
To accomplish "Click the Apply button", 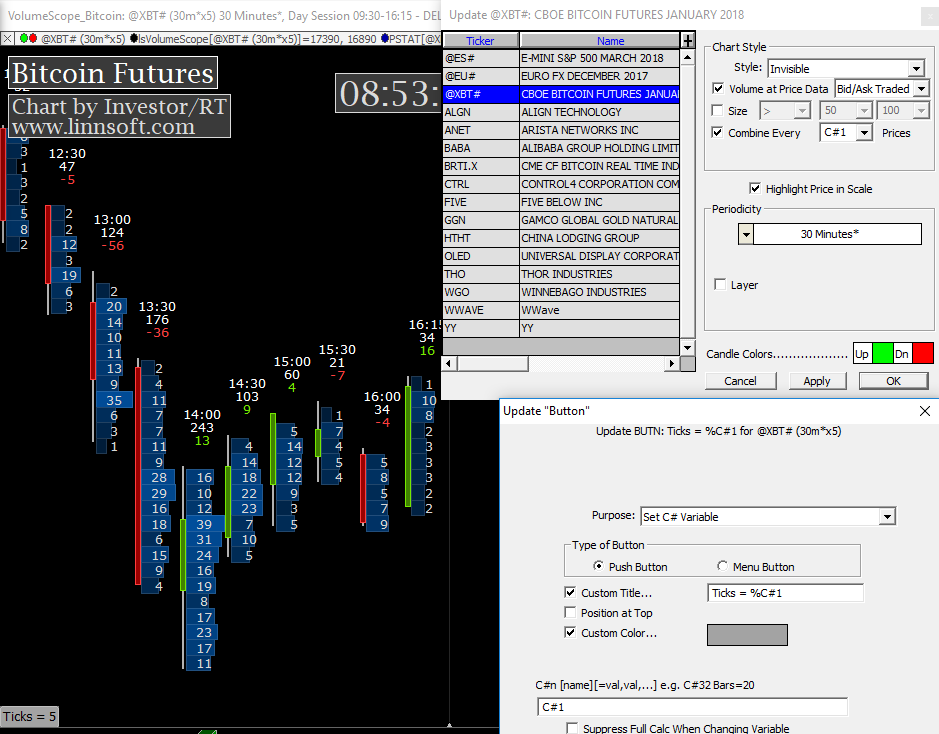I will coord(817,381).
